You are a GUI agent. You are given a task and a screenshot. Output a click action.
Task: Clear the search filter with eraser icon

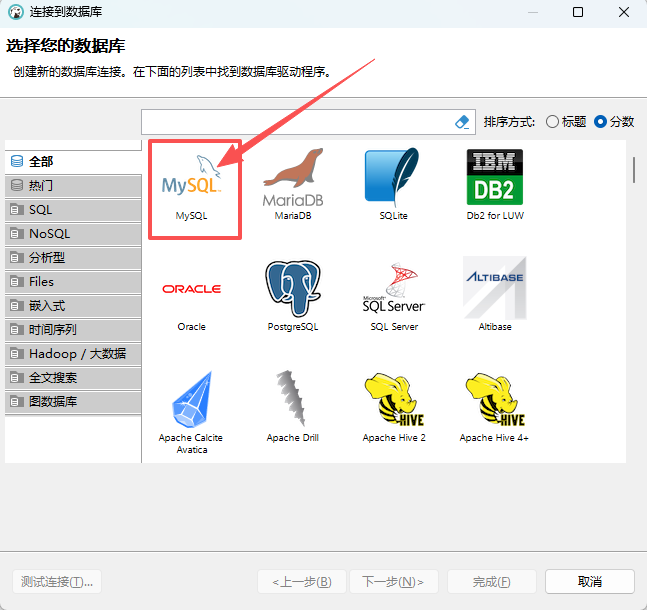pyautogui.click(x=462, y=122)
